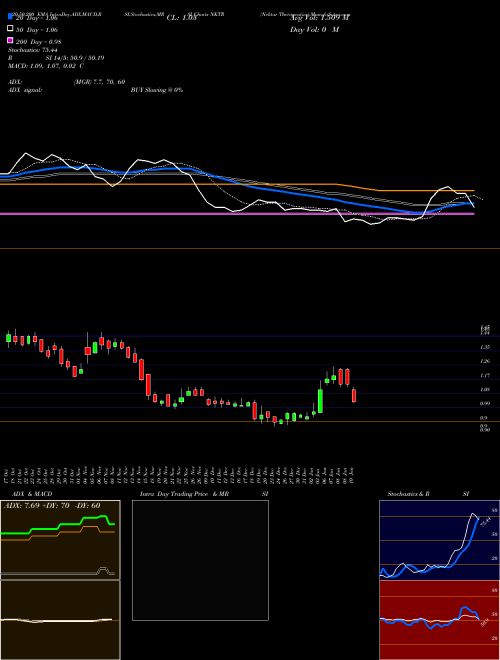Click the white 50 Day legend square

tap(11, 29)
